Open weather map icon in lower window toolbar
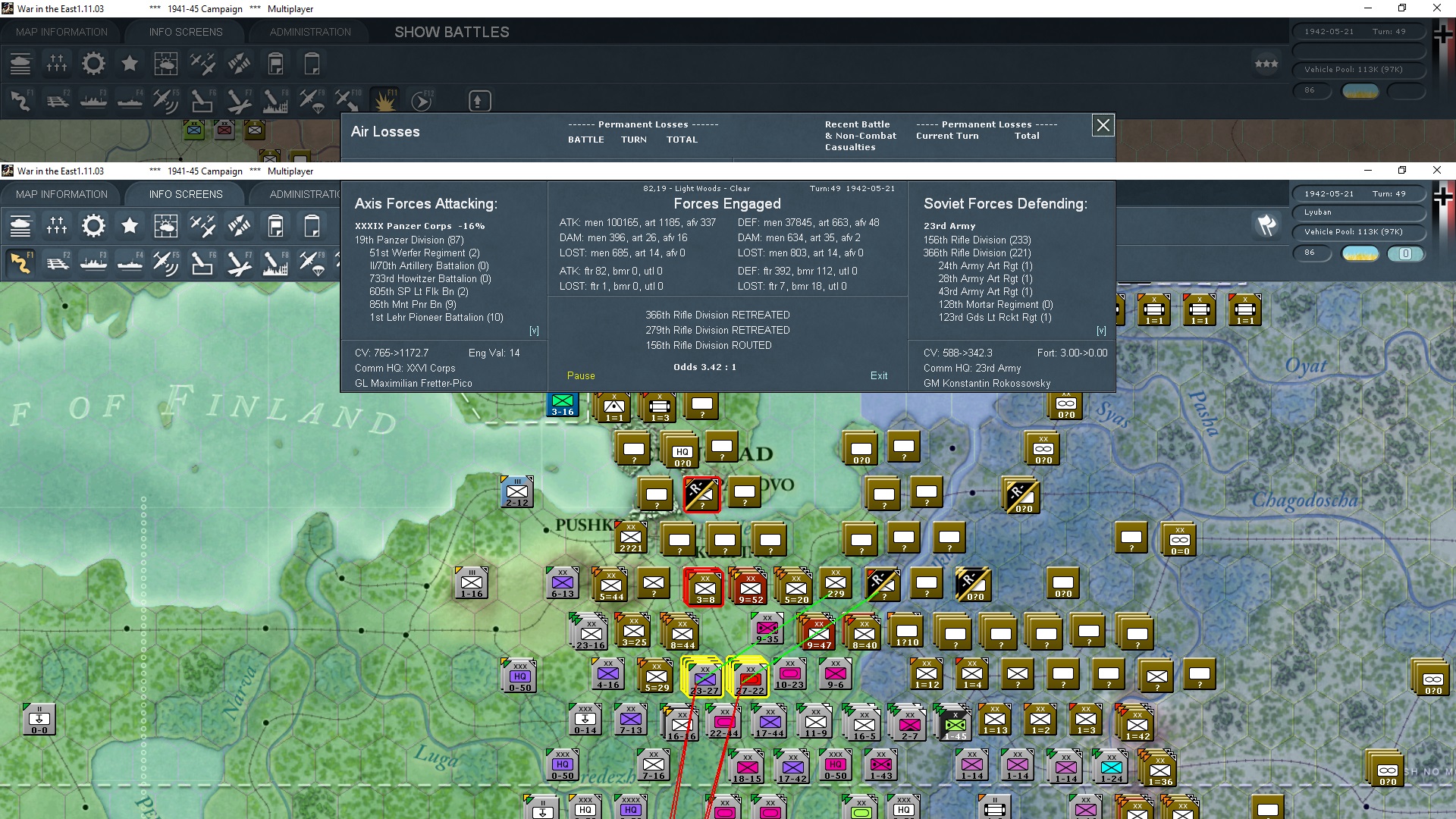The width and height of the screenshot is (1456, 819). click(165, 226)
